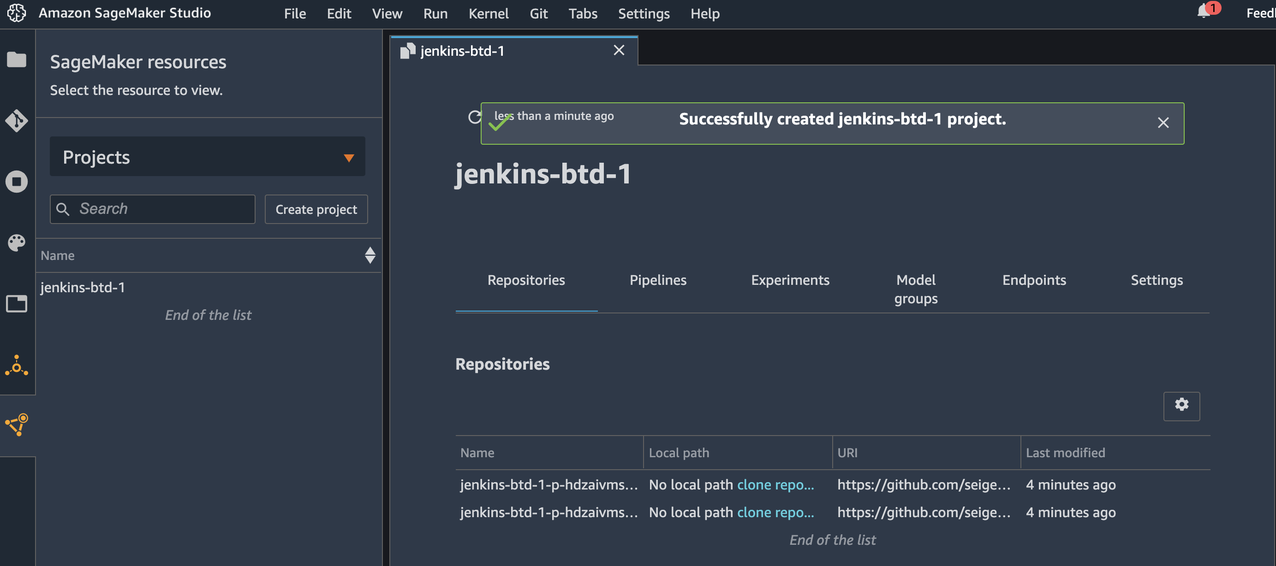Open the SageMaker JumpStart sidebar icon
This screenshot has height=566, width=1276.
tap(17, 365)
